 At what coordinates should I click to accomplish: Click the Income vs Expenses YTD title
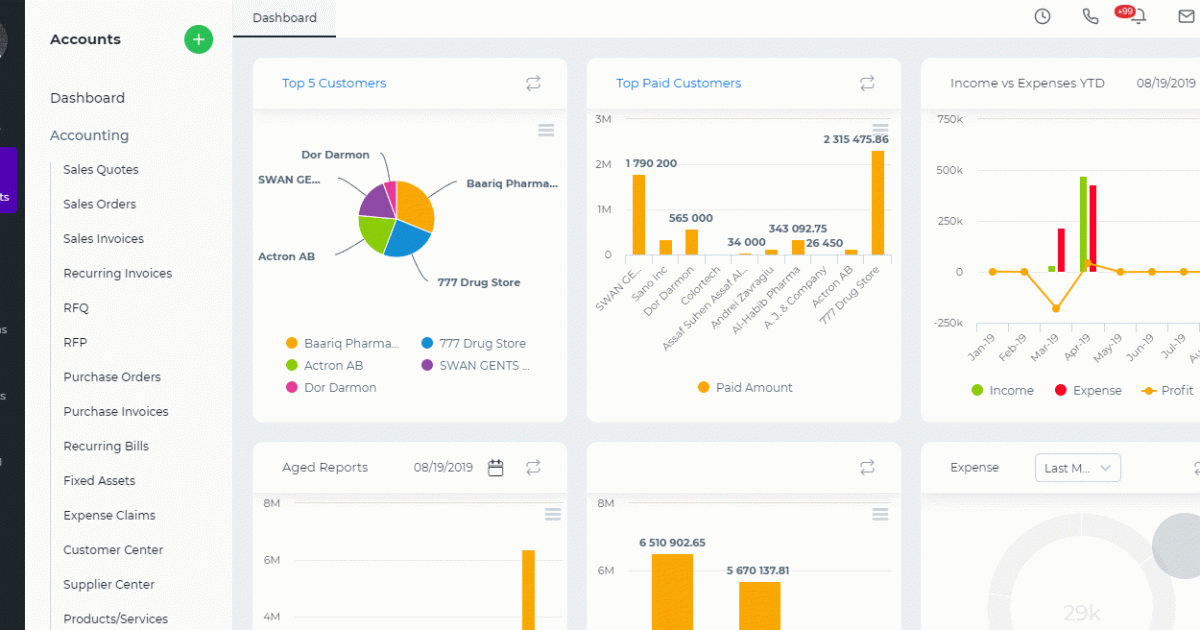pos(1027,83)
